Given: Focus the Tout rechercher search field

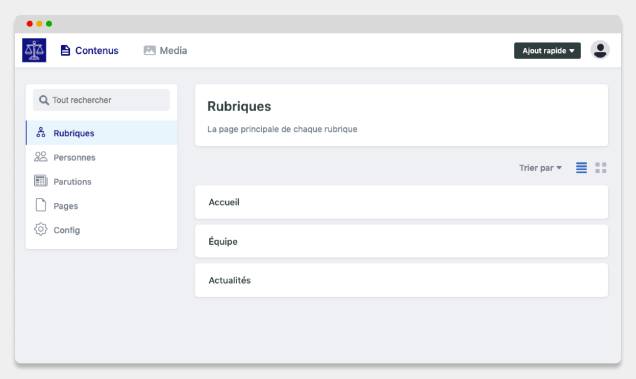Looking at the screenshot, I should 101,100.
